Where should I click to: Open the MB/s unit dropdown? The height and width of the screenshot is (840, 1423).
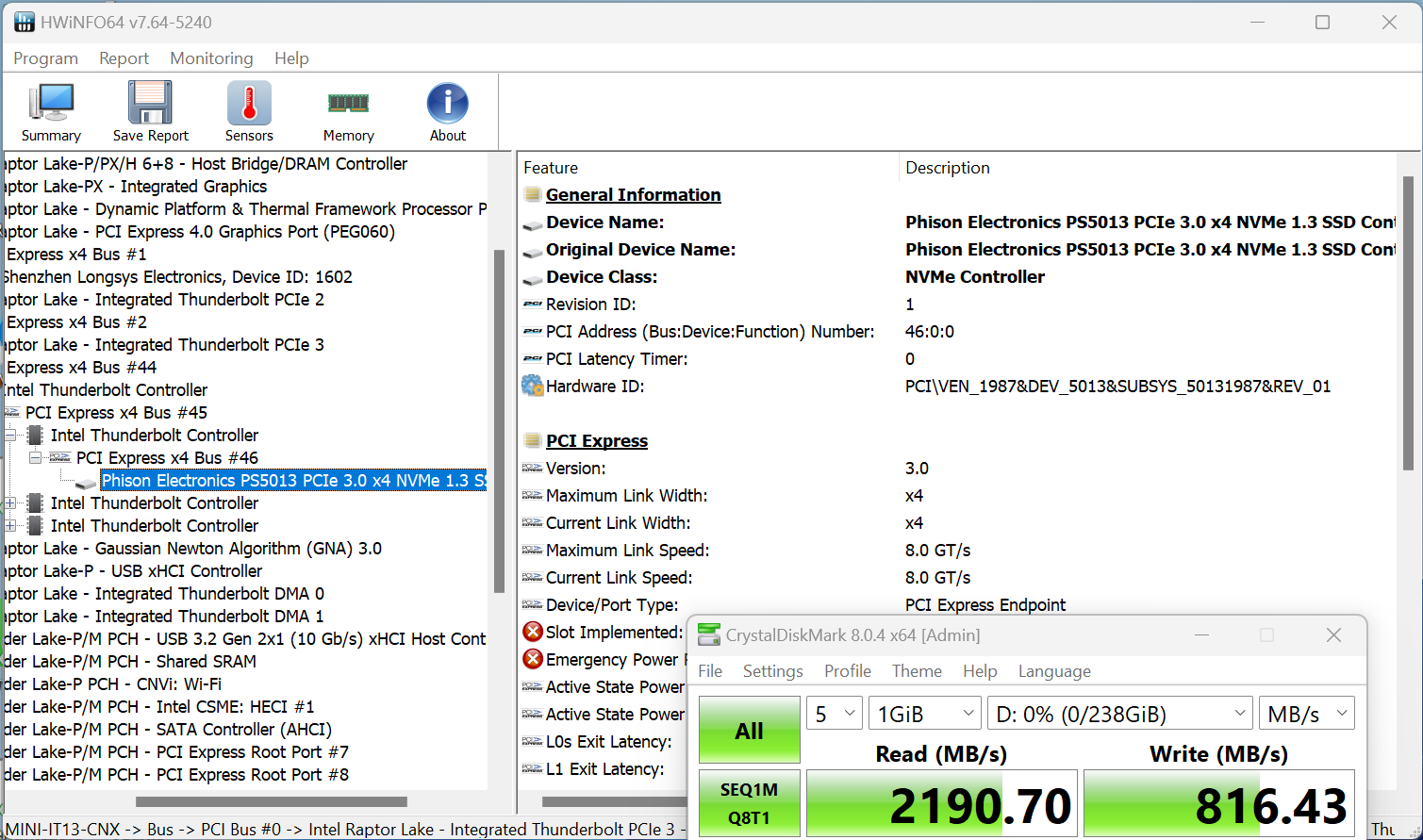pyautogui.click(x=1307, y=714)
